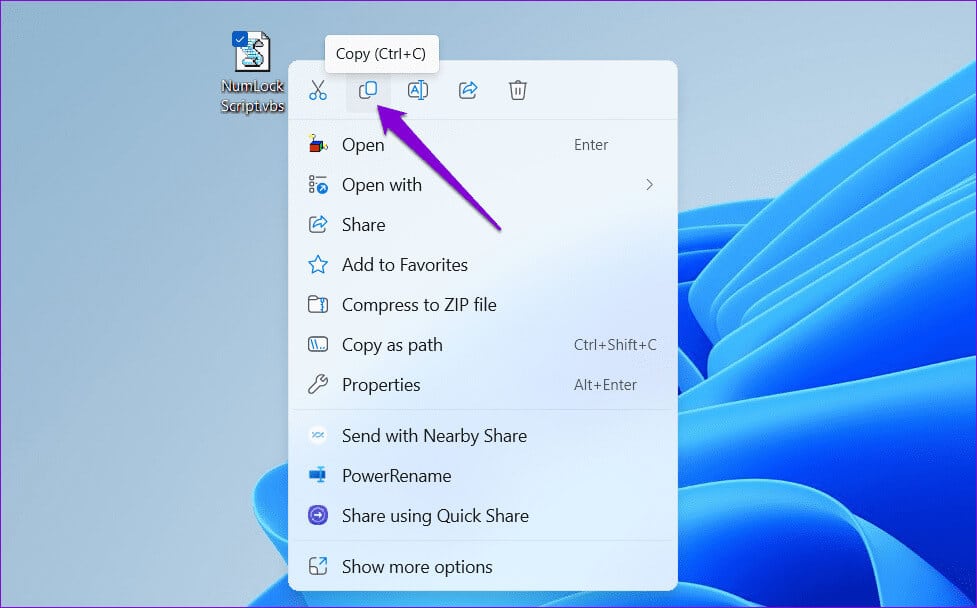Image resolution: width=977 pixels, height=608 pixels.
Task: Expand the Open with submenu
Action: point(483,185)
